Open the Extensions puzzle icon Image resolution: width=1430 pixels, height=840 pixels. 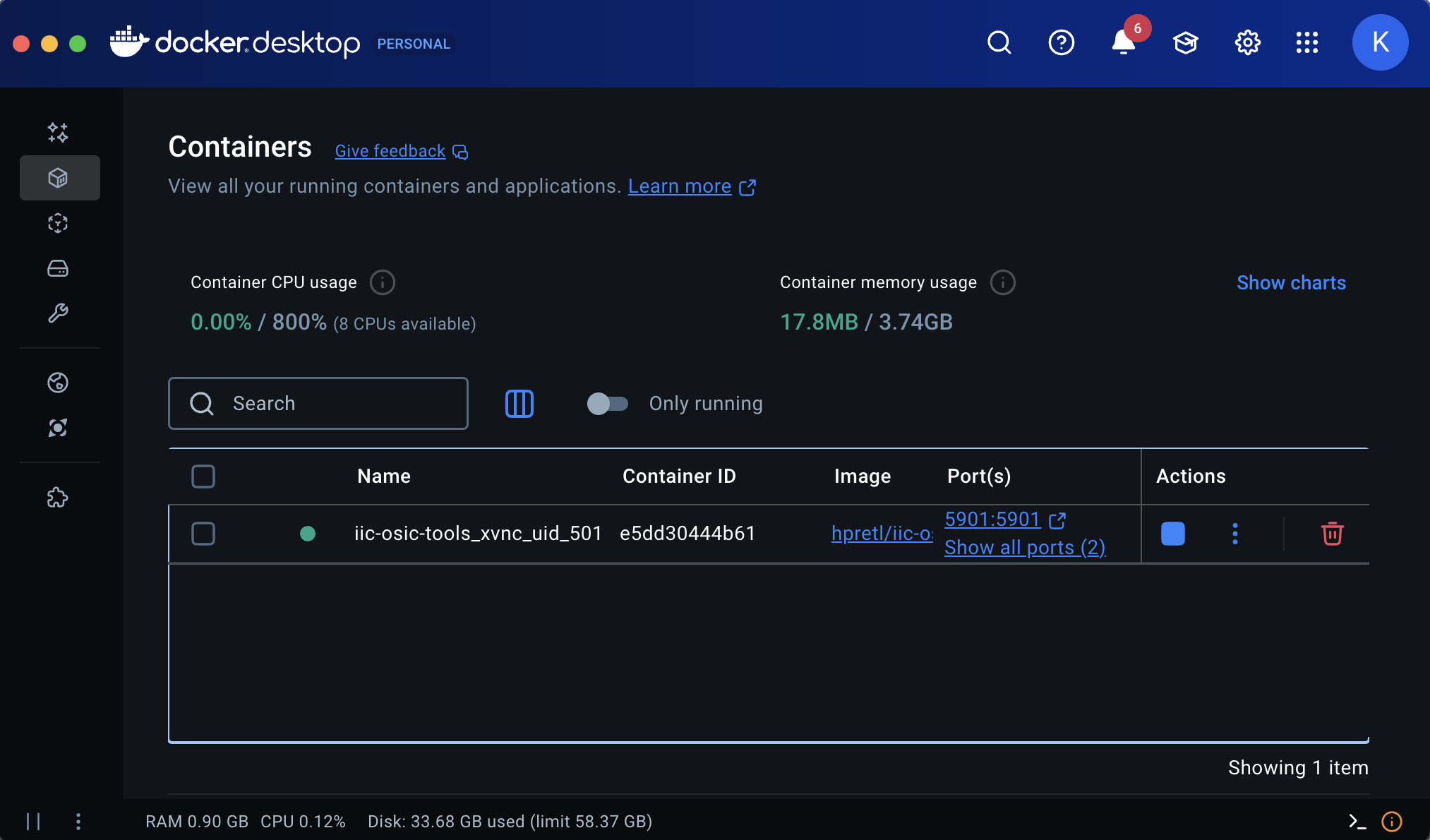(x=58, y=498)
